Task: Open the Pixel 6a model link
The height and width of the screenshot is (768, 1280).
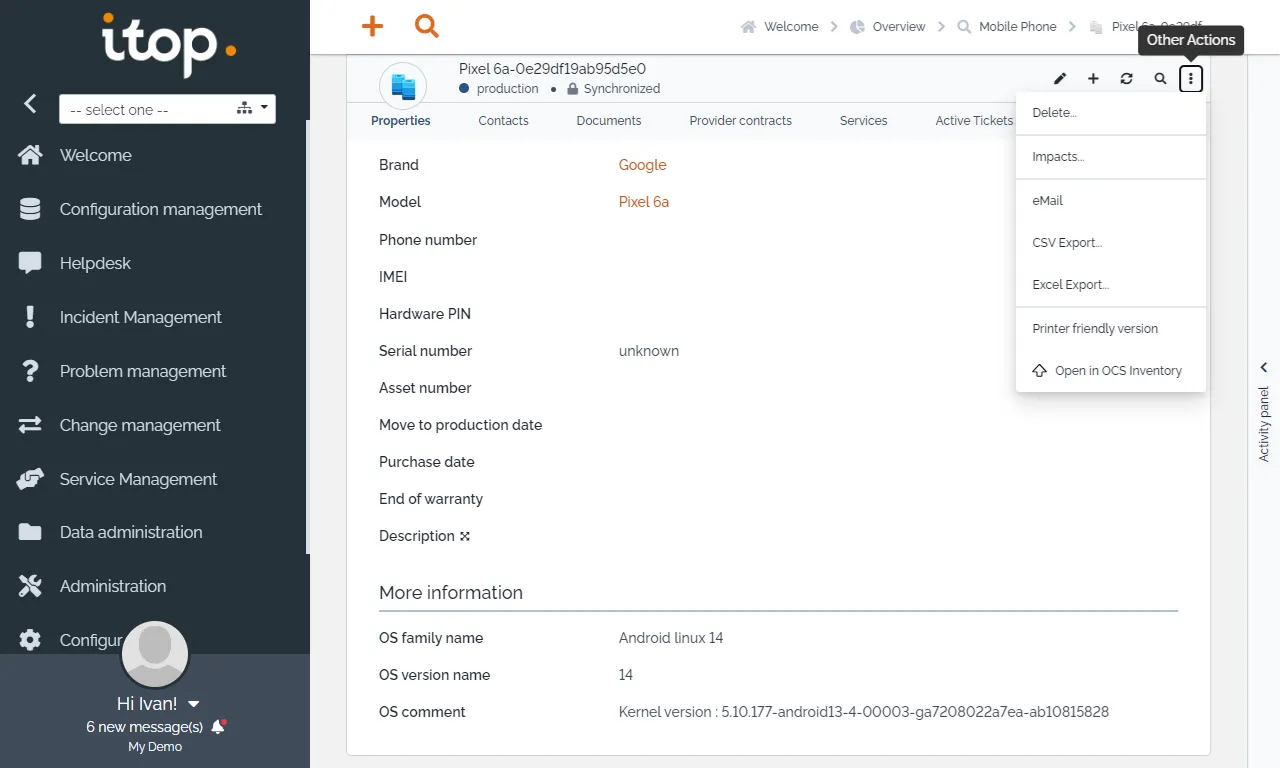Action: point(643,202)
